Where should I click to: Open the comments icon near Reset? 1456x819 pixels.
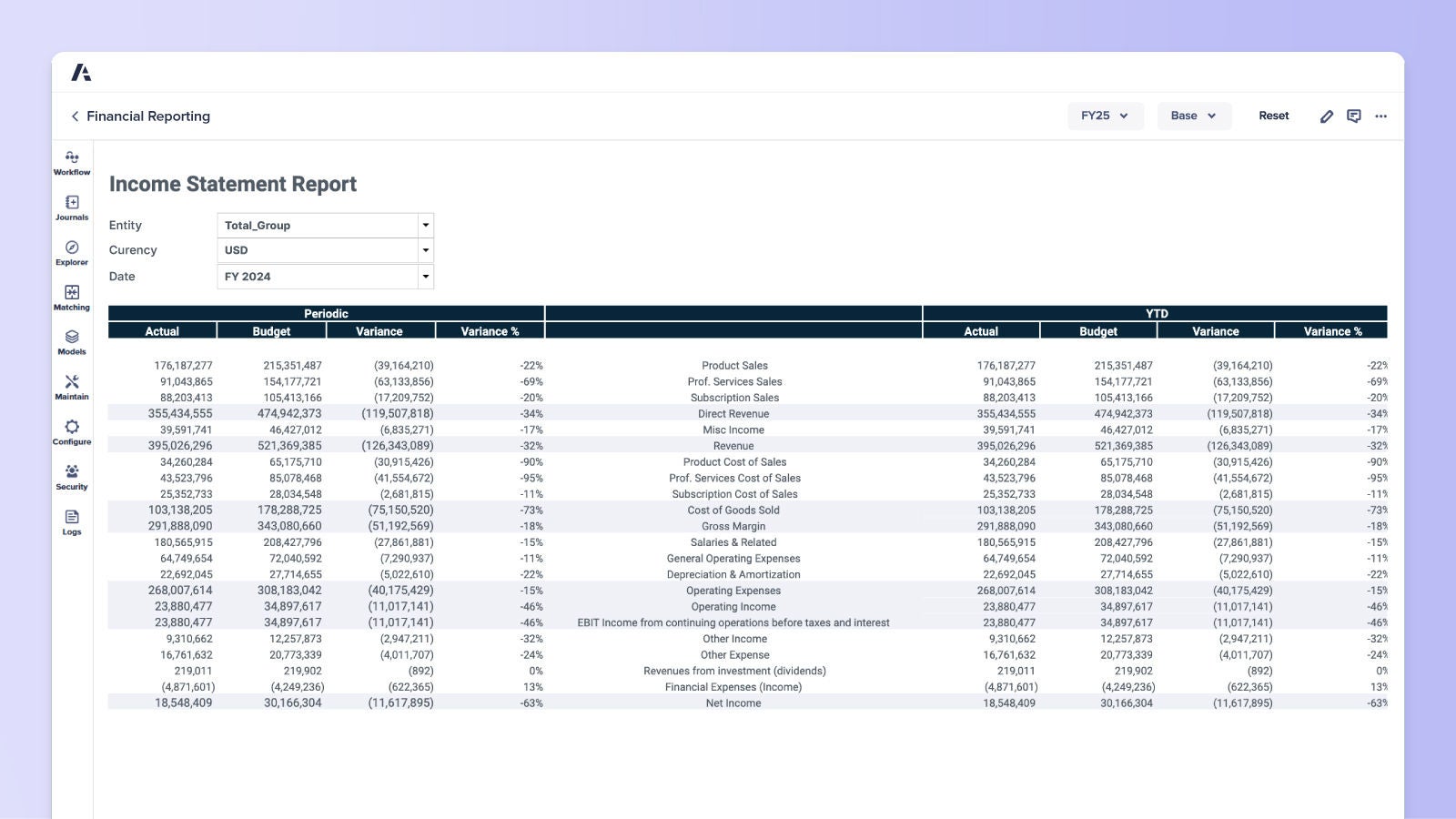pyautogui.click(x=1354, y=116)
